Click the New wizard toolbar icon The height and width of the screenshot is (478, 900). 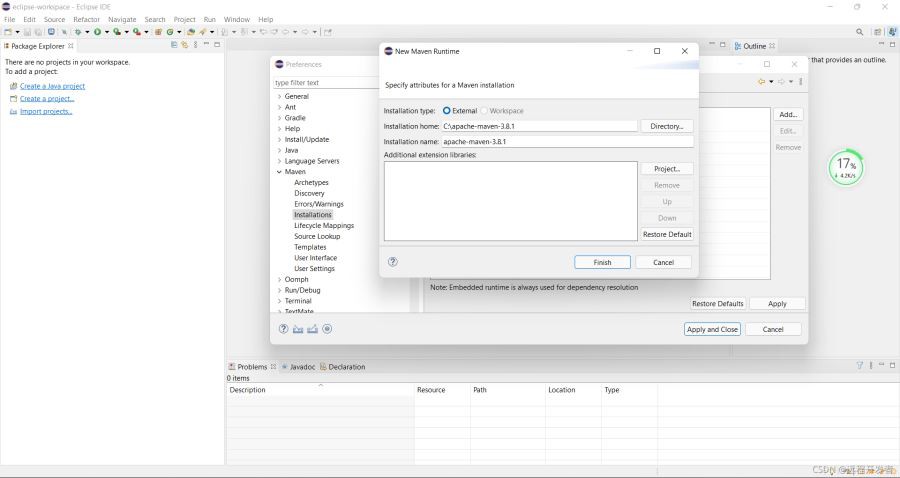click(8, 32)
